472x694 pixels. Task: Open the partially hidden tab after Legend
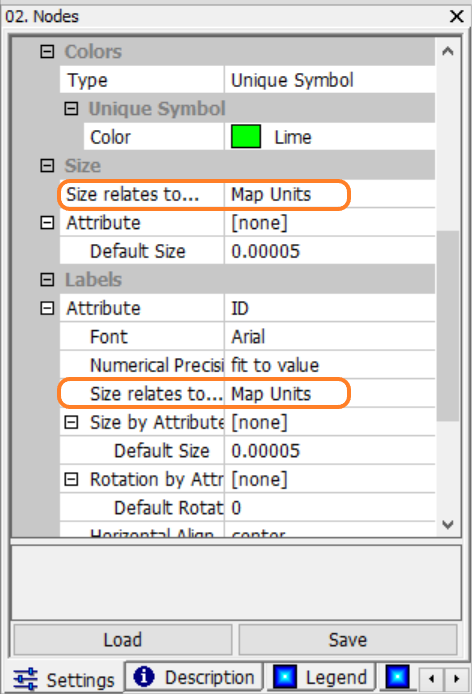(397, 677)
